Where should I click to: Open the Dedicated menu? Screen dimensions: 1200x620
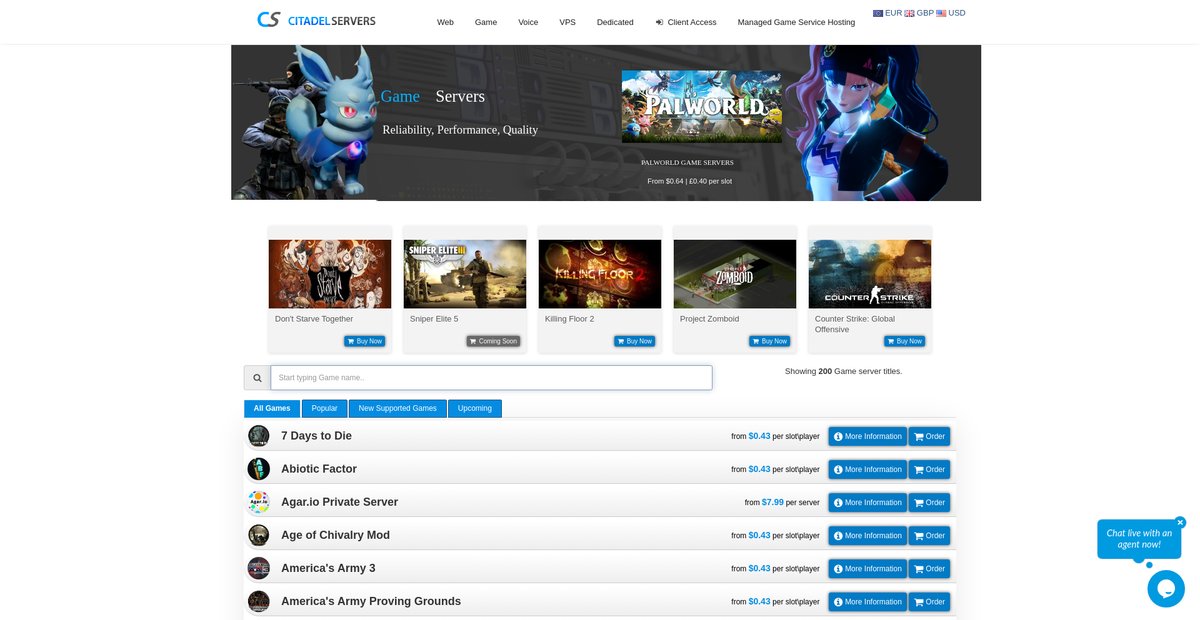point(615,22)
